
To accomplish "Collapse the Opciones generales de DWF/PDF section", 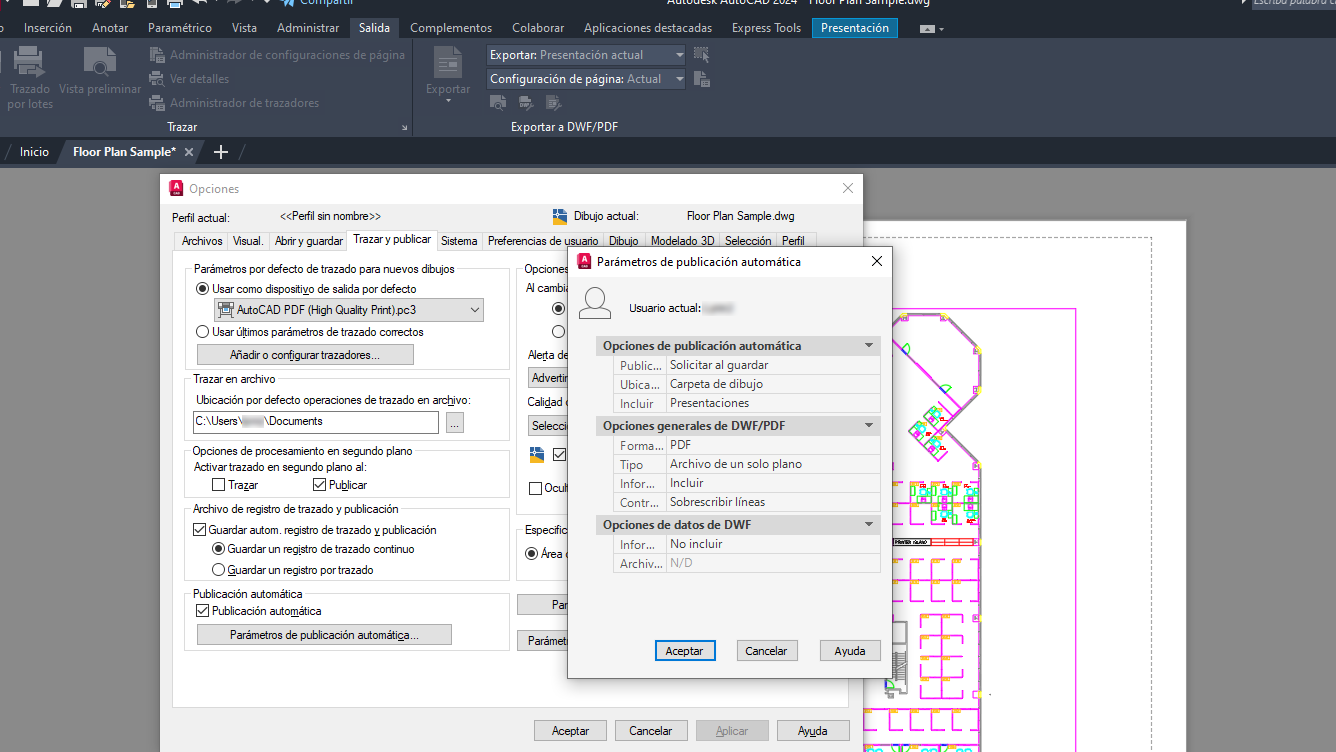I will [869, 426].
